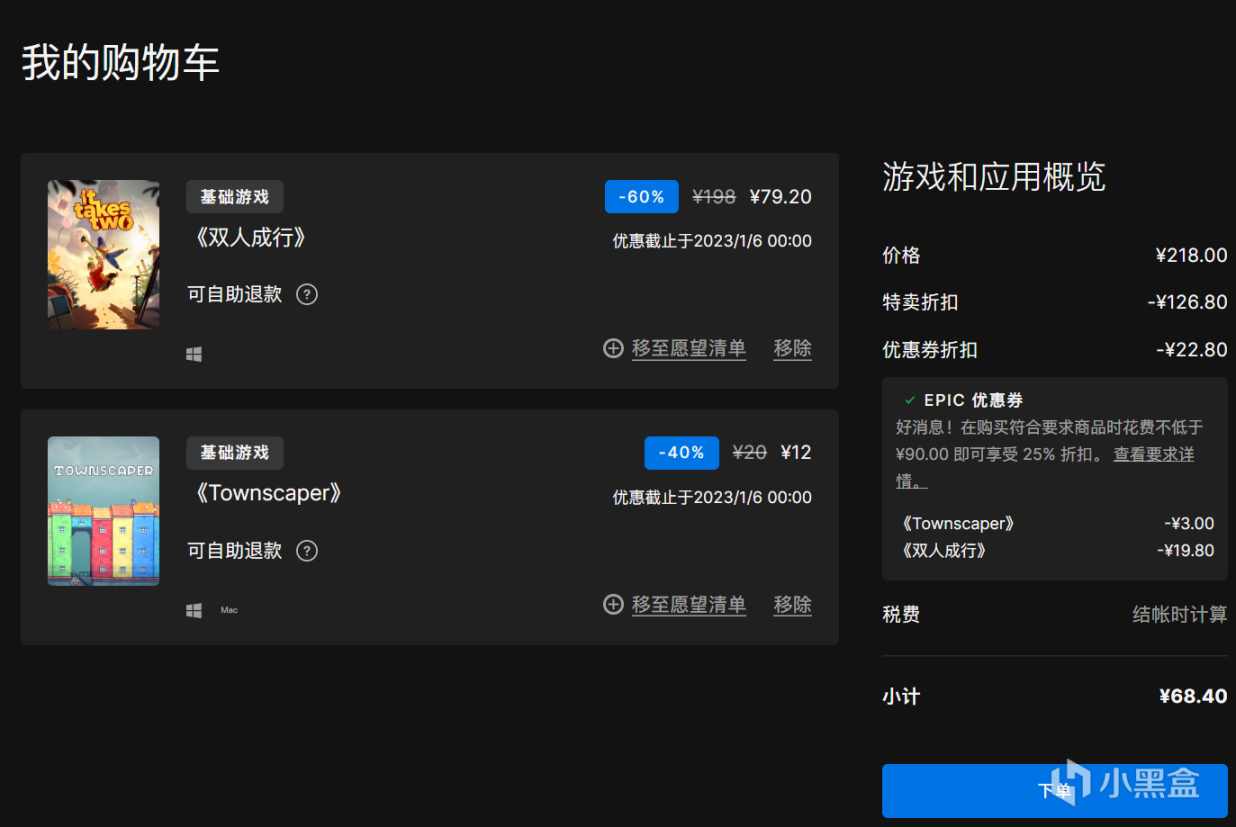Click the 价格 label in summary
1236x827 pixels.
pos(901,255)
